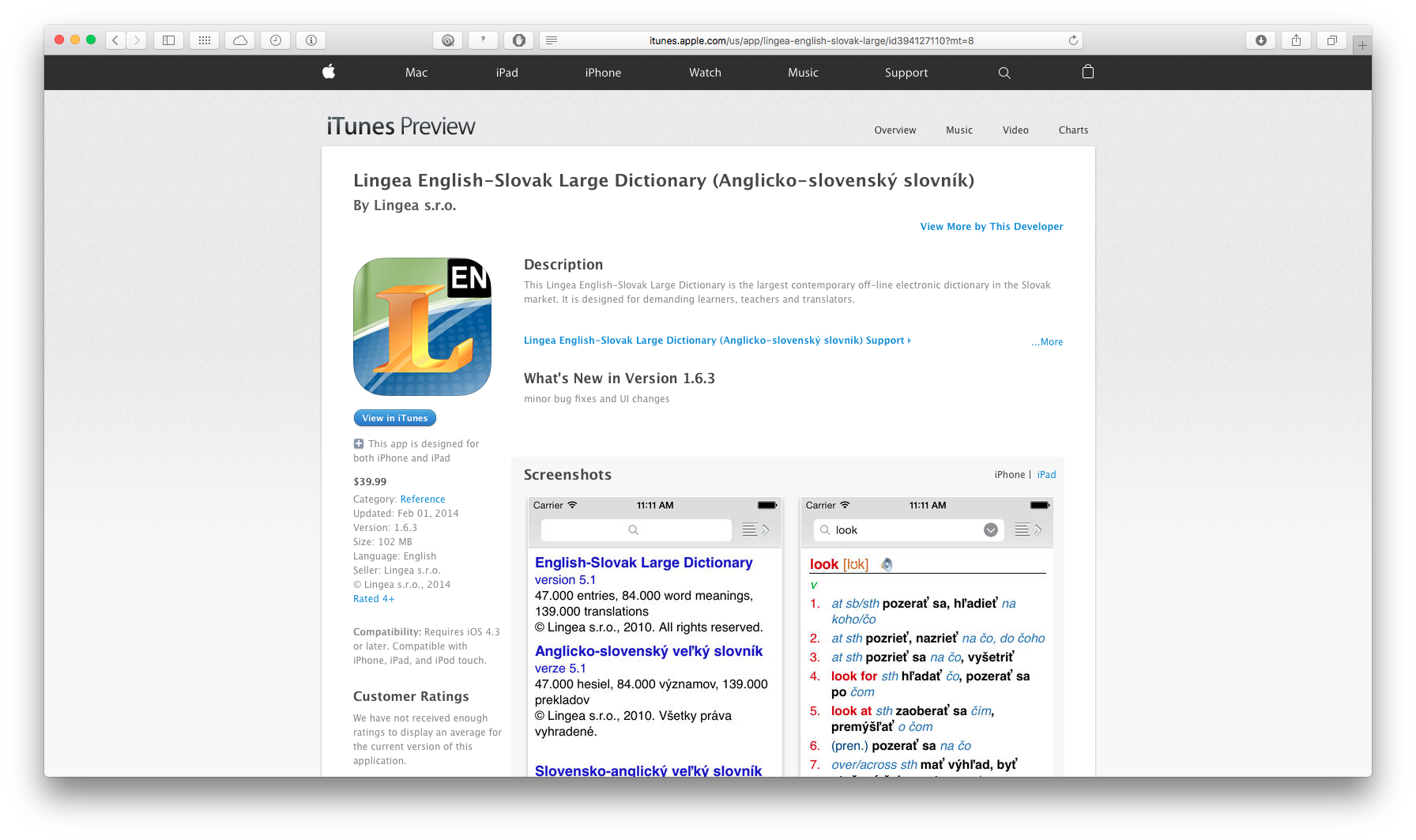Go back with Safari back arrow
1416x840 pixels.
coord(115,40)
